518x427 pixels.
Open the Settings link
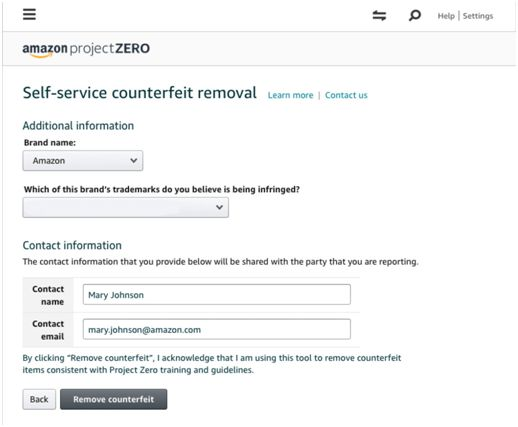pyautogui.click(x=478, y=16)
